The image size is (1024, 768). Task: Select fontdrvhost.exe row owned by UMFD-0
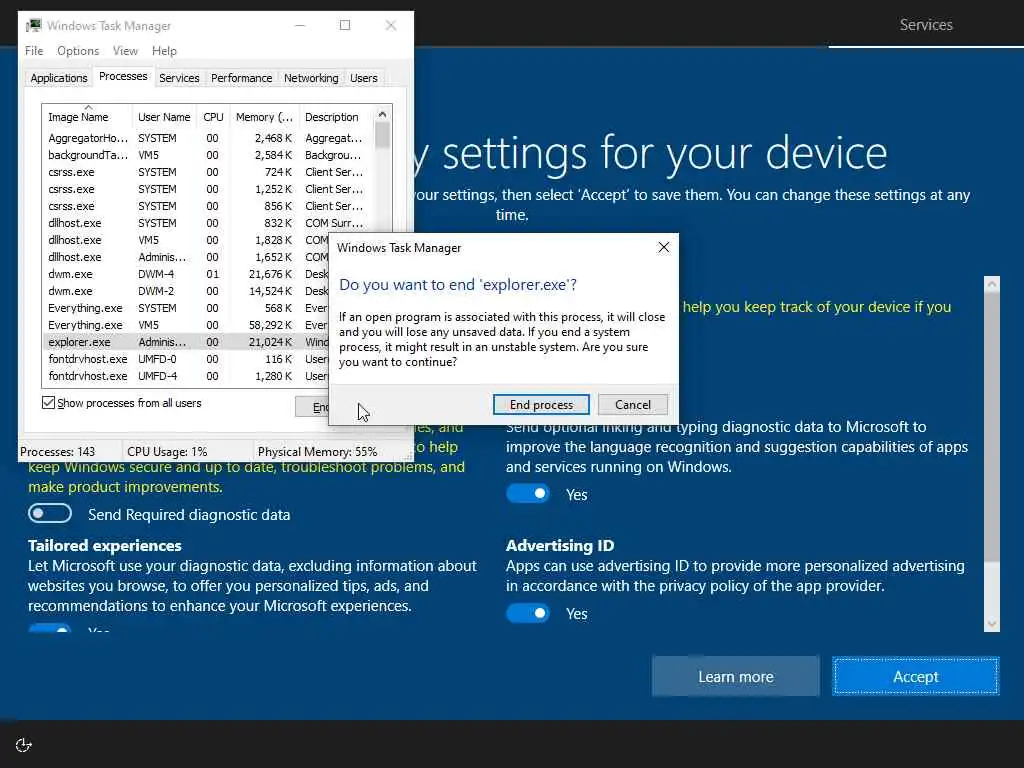[x=185, y=359]
